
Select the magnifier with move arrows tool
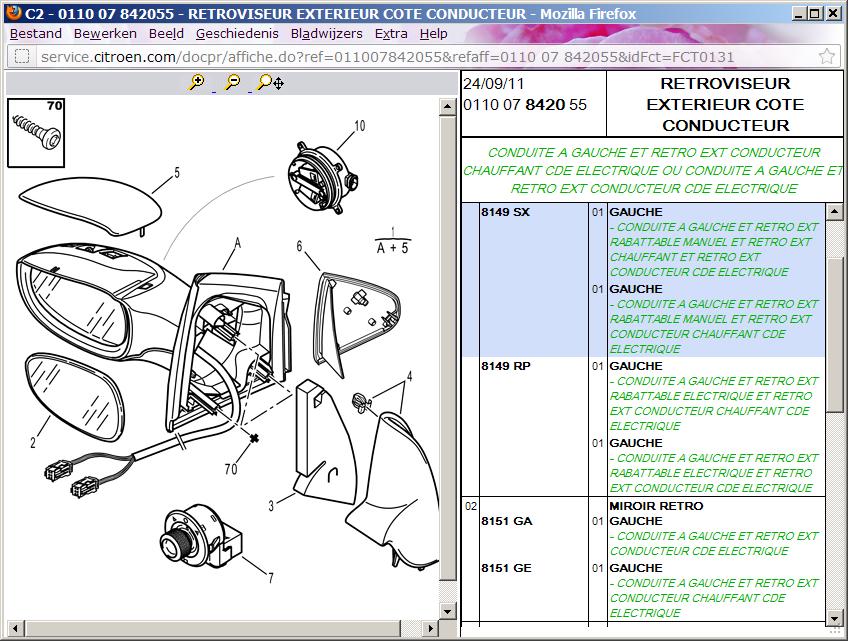[270, 83]
